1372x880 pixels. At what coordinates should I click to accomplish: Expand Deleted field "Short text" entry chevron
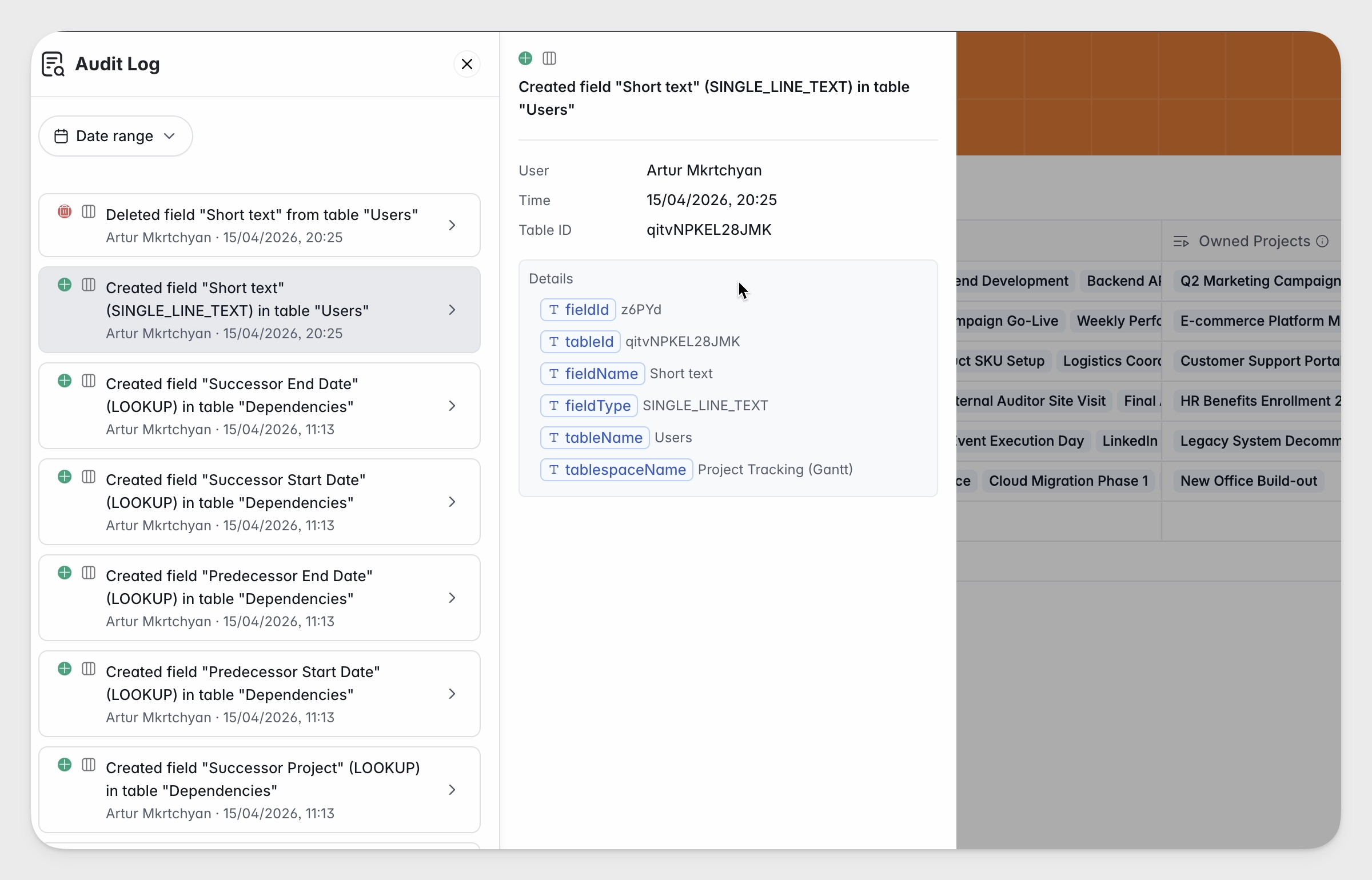452,225
